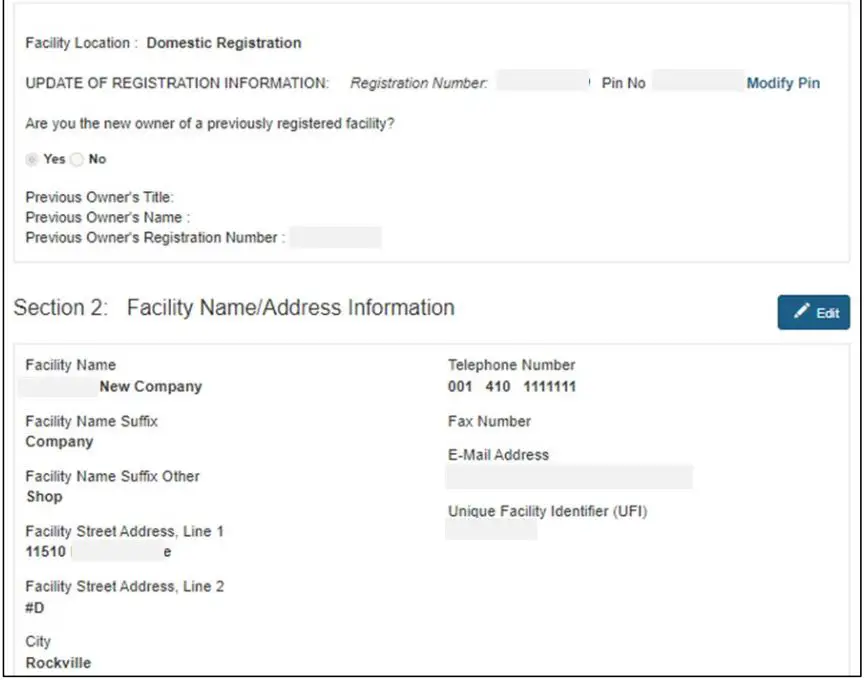Select the Previous Owner's Registration Number value
This screenshot has width=865, height=680.
click(x=338, y=238)
